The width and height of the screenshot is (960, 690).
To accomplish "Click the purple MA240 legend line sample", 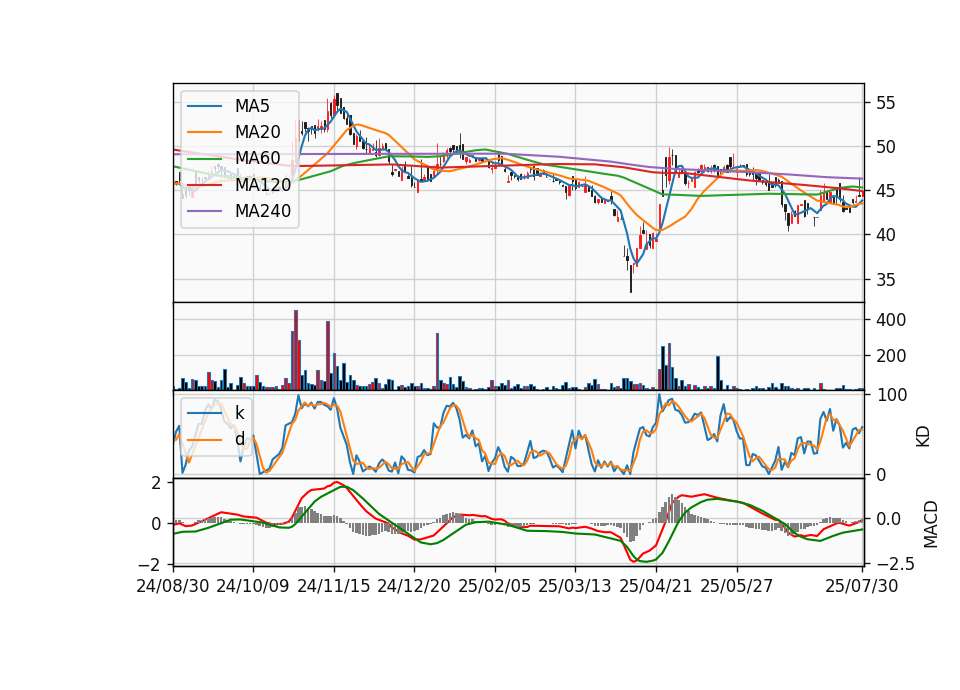I will [204, 211].
